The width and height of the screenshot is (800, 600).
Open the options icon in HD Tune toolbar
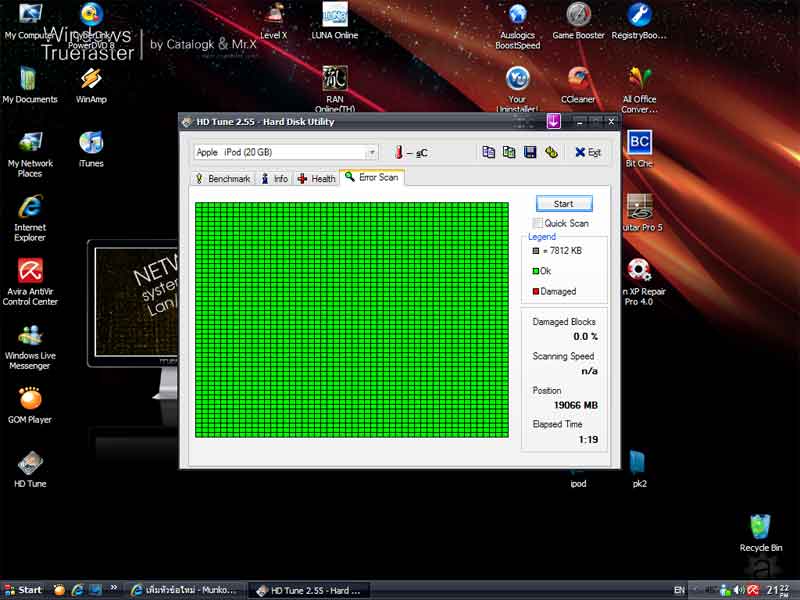(551, 152)
